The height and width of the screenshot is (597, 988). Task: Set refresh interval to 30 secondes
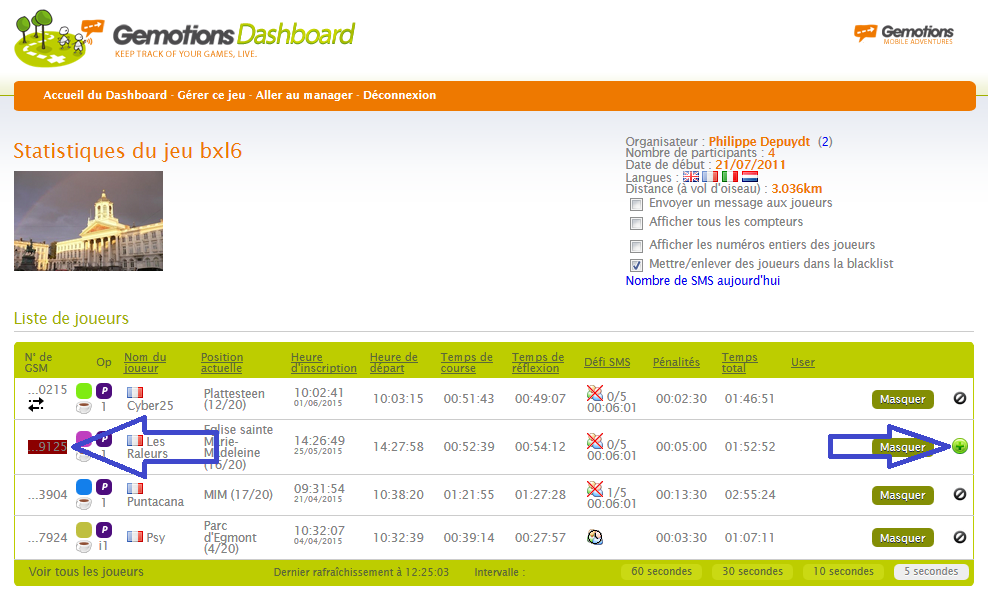[752, 572]
